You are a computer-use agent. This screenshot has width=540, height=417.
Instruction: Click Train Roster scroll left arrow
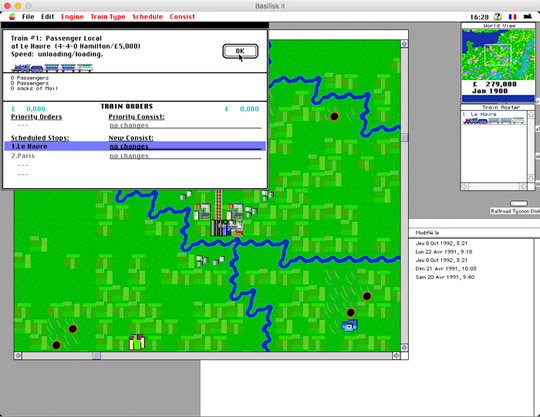(x=465, y=186)
